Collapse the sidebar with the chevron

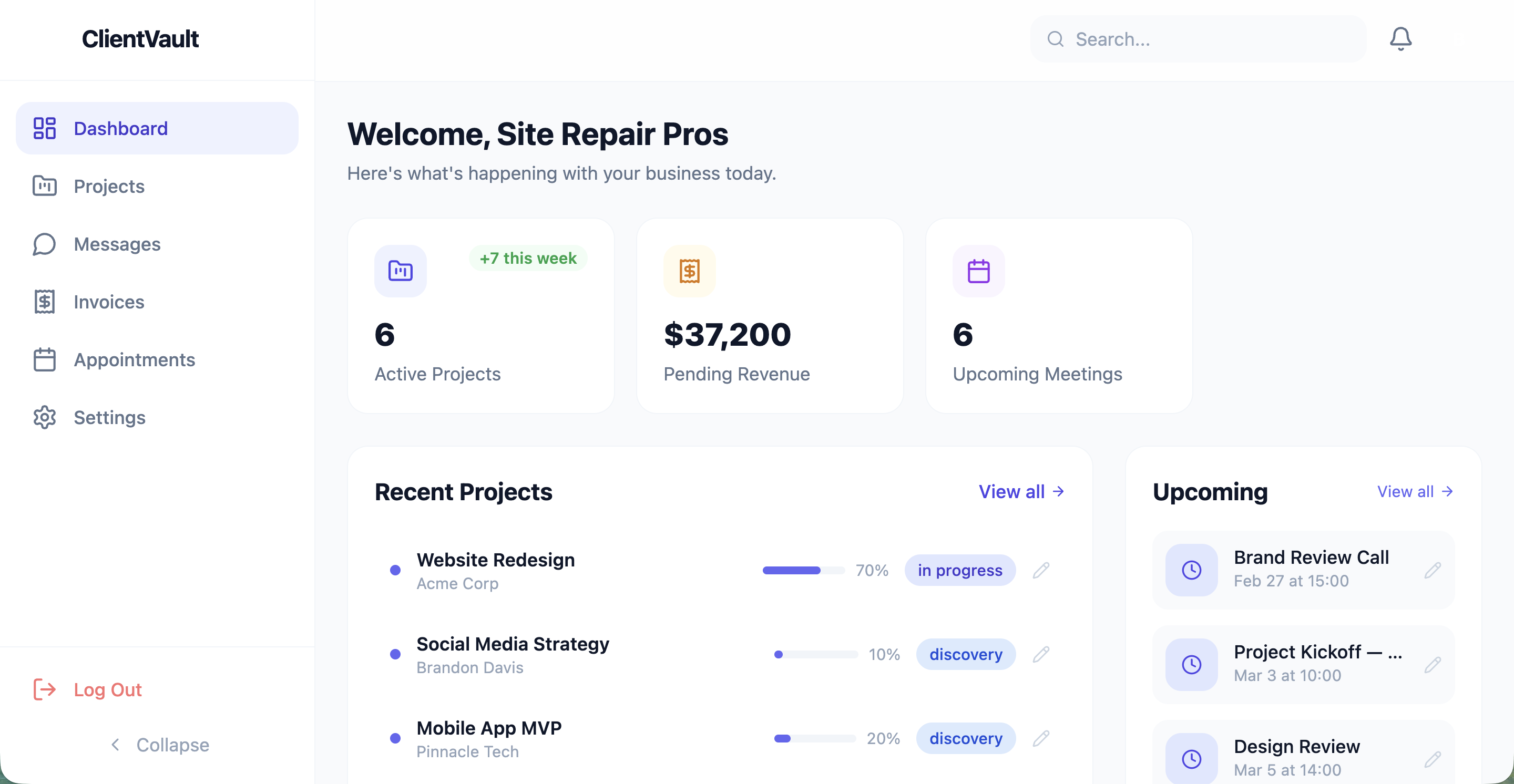pyautogui.click(x=115, y=744)
